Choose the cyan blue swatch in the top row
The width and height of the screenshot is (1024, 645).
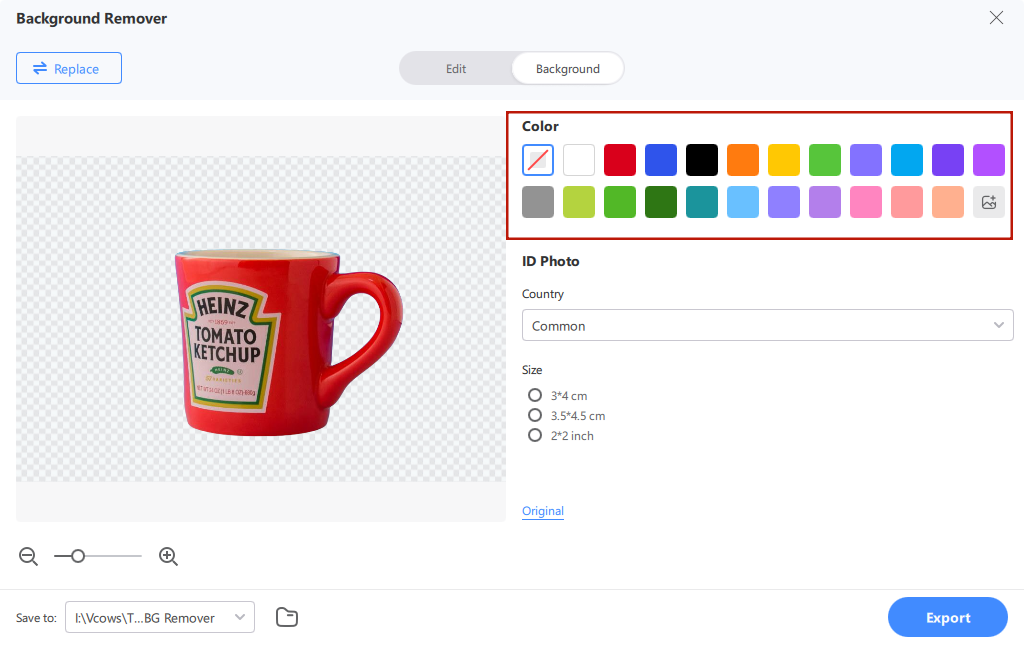907,160
